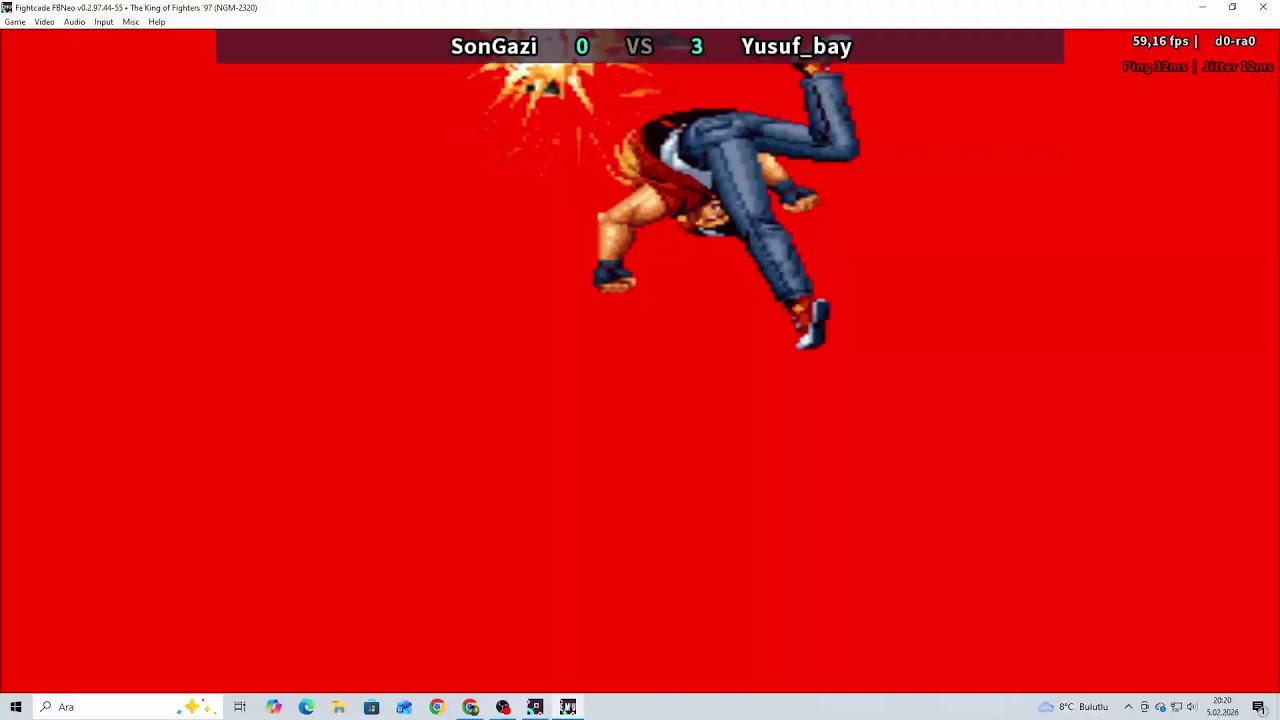
Task: Restore down the Fightcade FBNeo window
Action: (1232, 7)
